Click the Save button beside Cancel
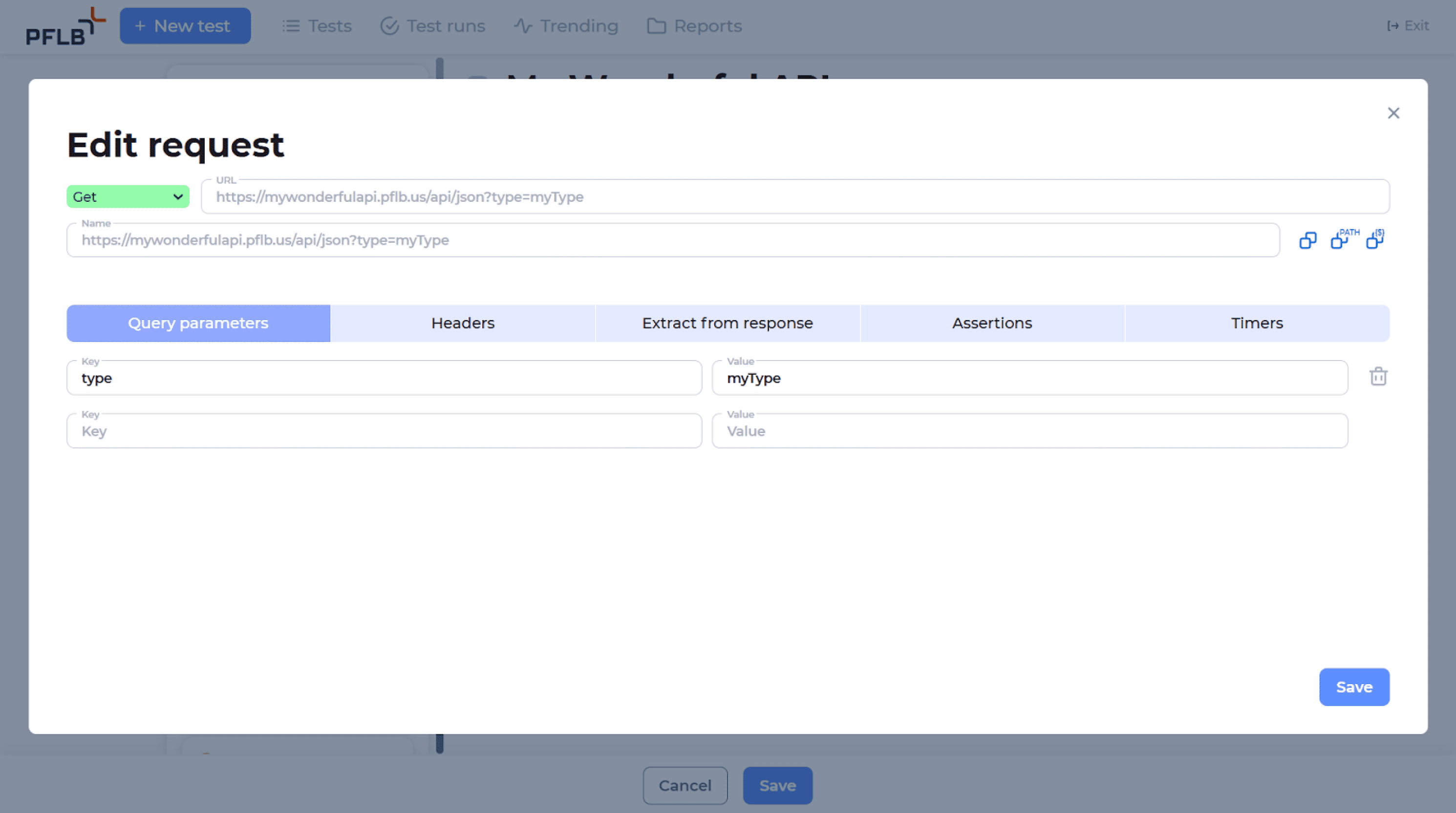 tap(778, 785)
